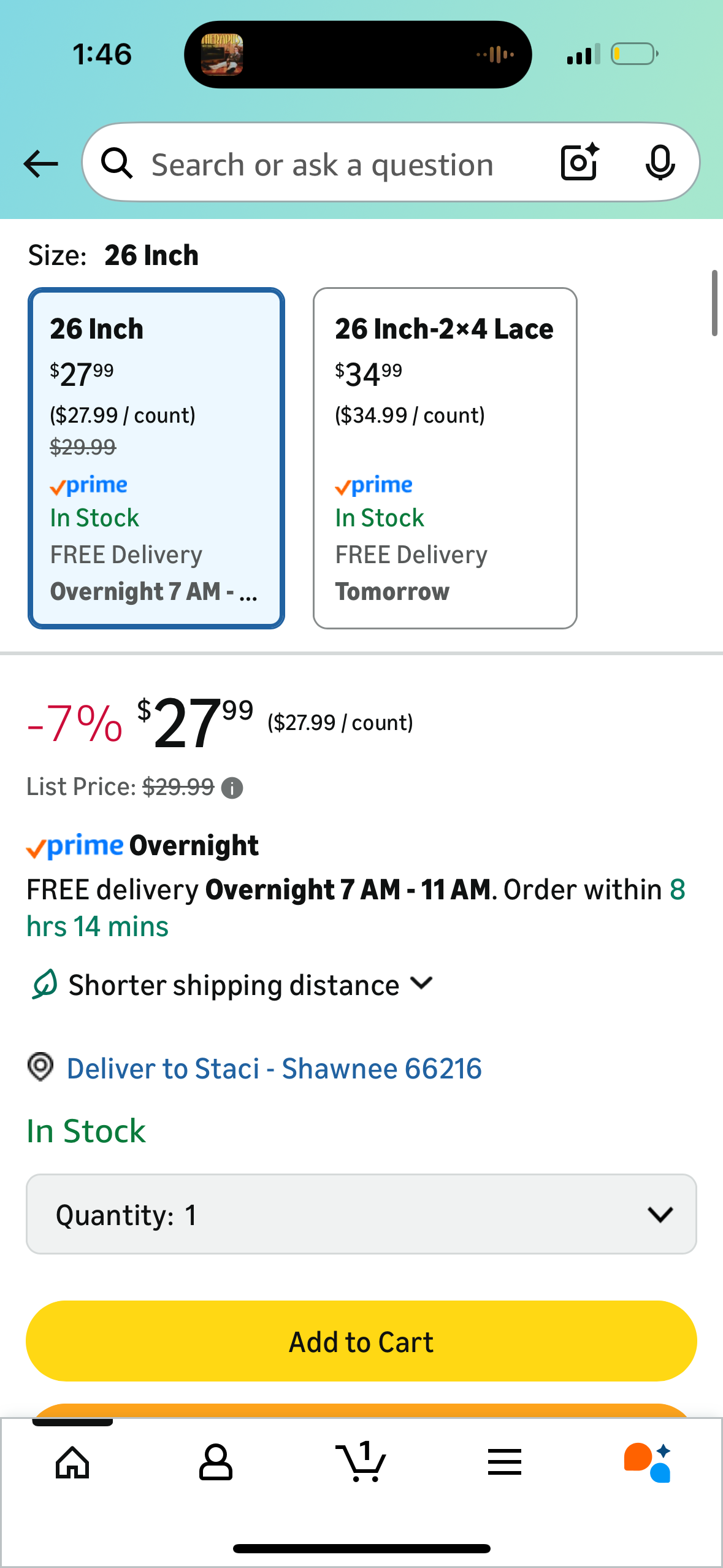This screenshot has width=723, height=1568.
Task: Tap the leaf sustainability icon
Action: [45, 984]
